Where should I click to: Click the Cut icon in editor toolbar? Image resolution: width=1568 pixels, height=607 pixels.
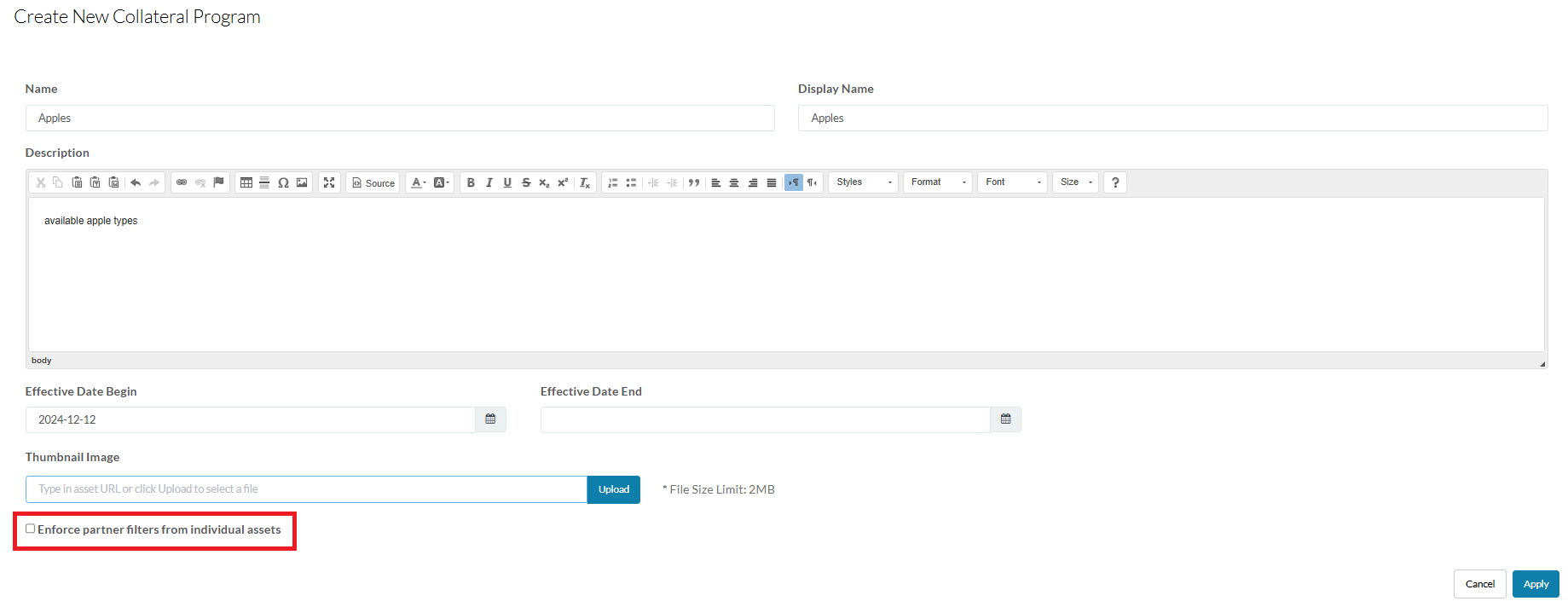pos(40,182)
